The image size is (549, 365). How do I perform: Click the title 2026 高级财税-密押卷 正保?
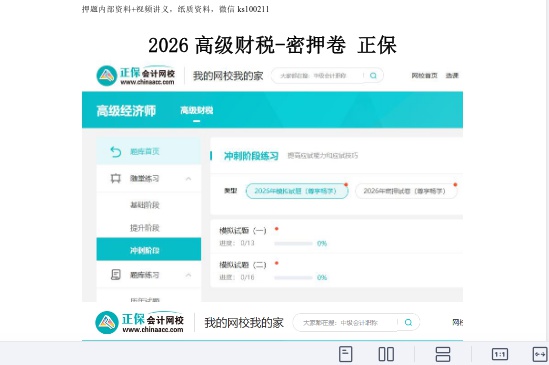pos(272,46)
